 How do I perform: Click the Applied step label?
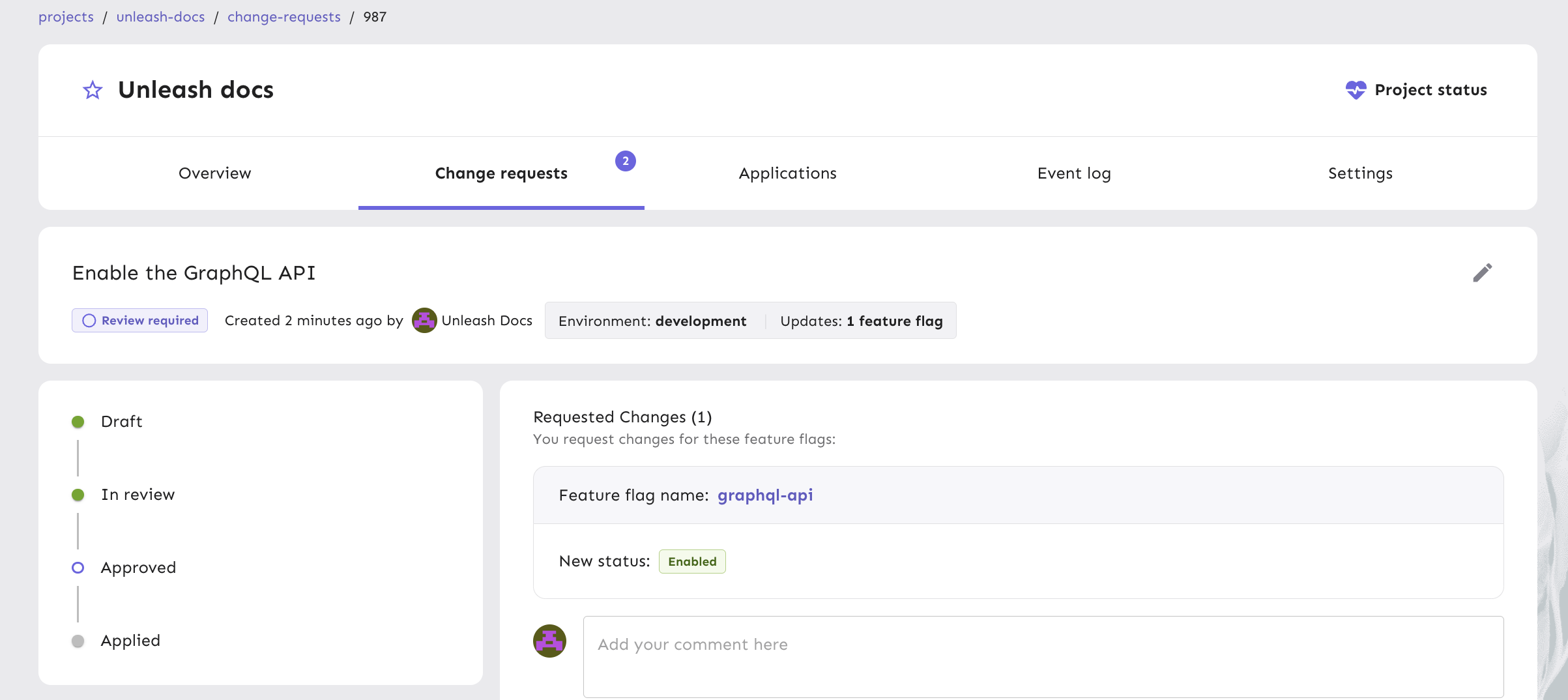tap(130, 641)
